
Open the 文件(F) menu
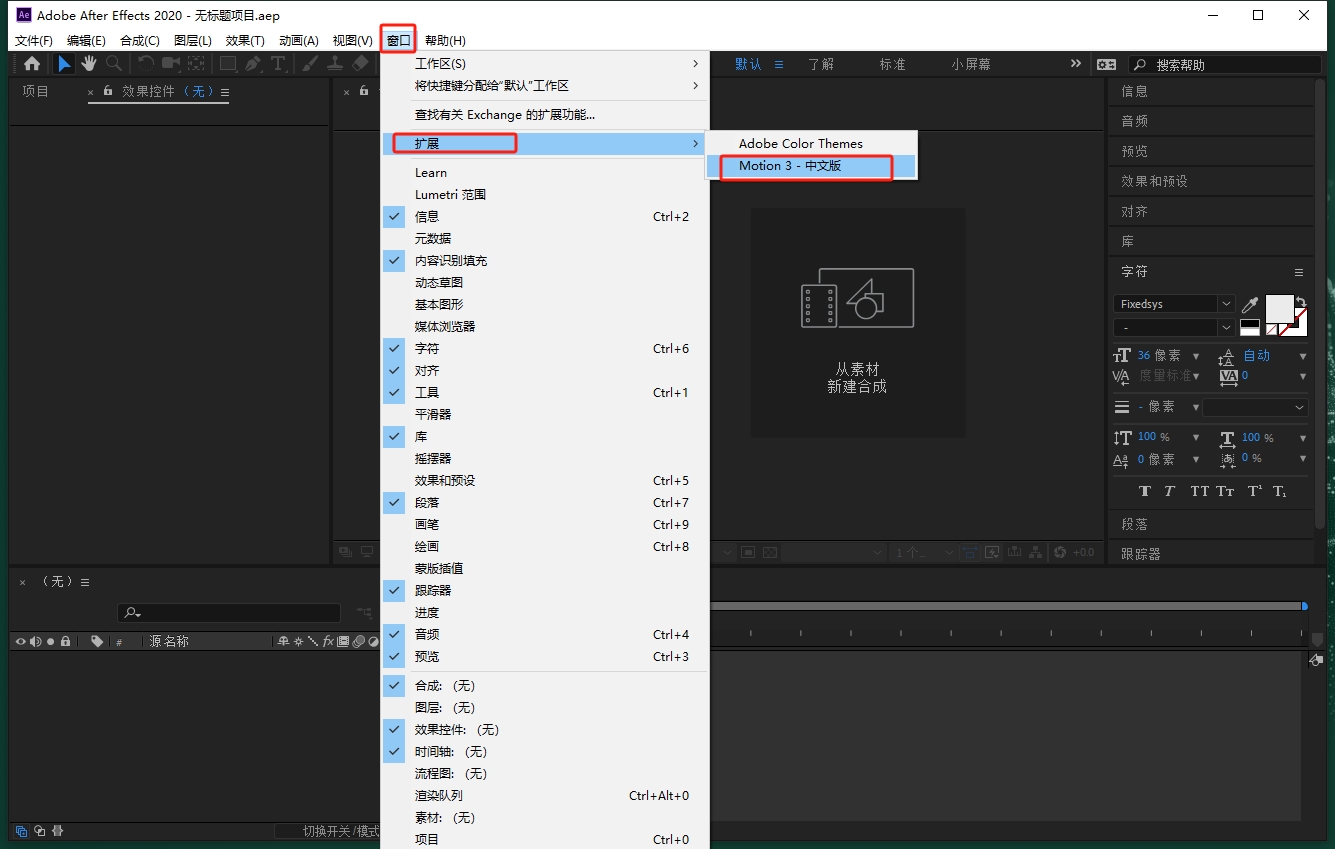tap(34, 41)
